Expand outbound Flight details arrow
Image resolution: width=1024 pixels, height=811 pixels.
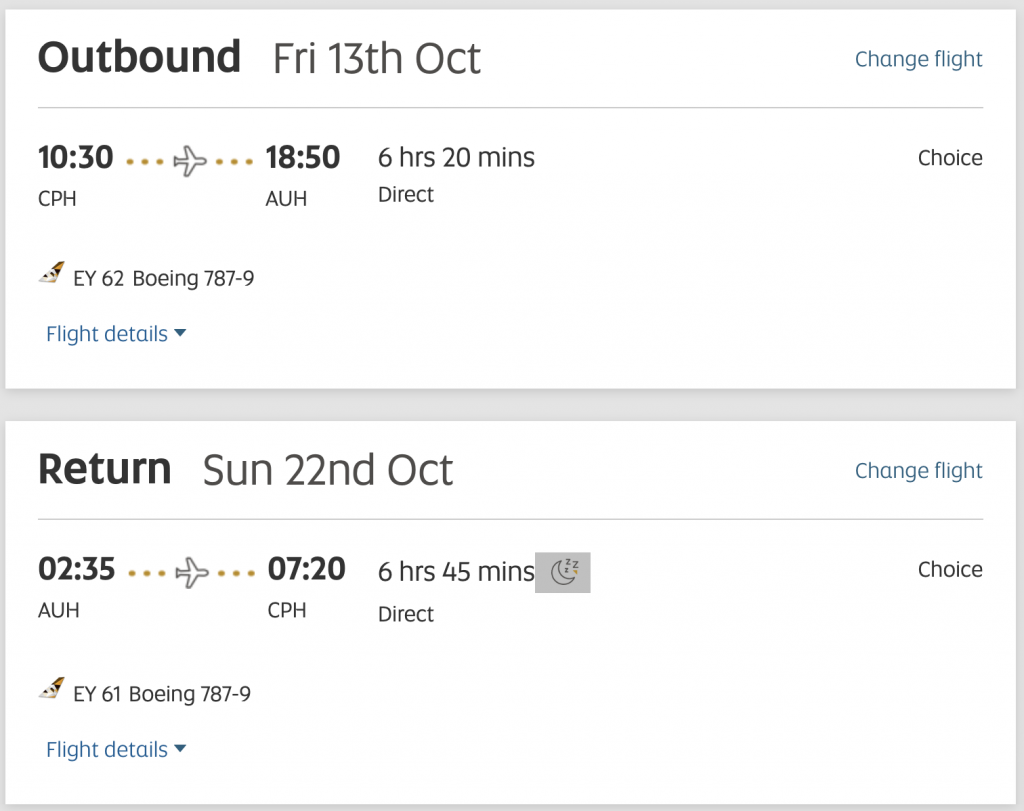(180, 334)
